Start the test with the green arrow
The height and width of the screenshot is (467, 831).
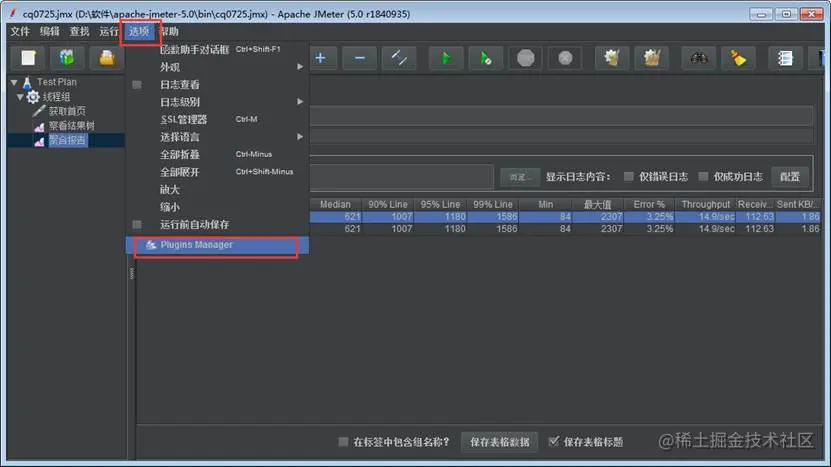(446, 58)
